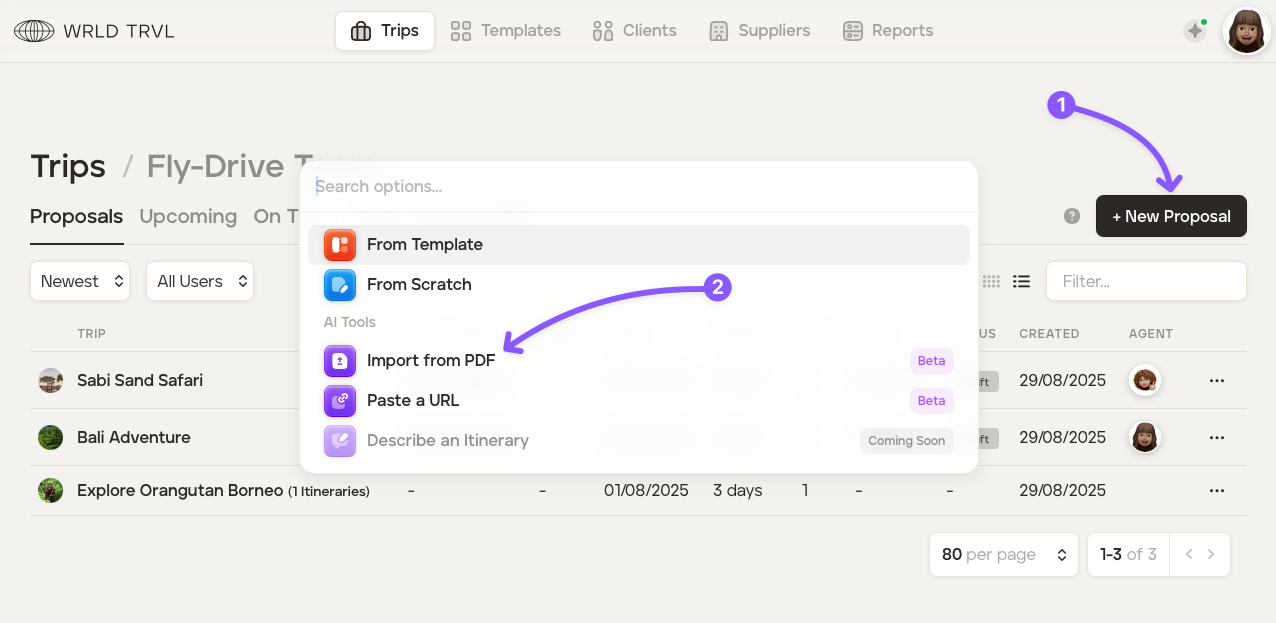Viewport: 1276px width, 623px height.
Task: Open more options for Bali Adventure
Action: (1216, 438)
